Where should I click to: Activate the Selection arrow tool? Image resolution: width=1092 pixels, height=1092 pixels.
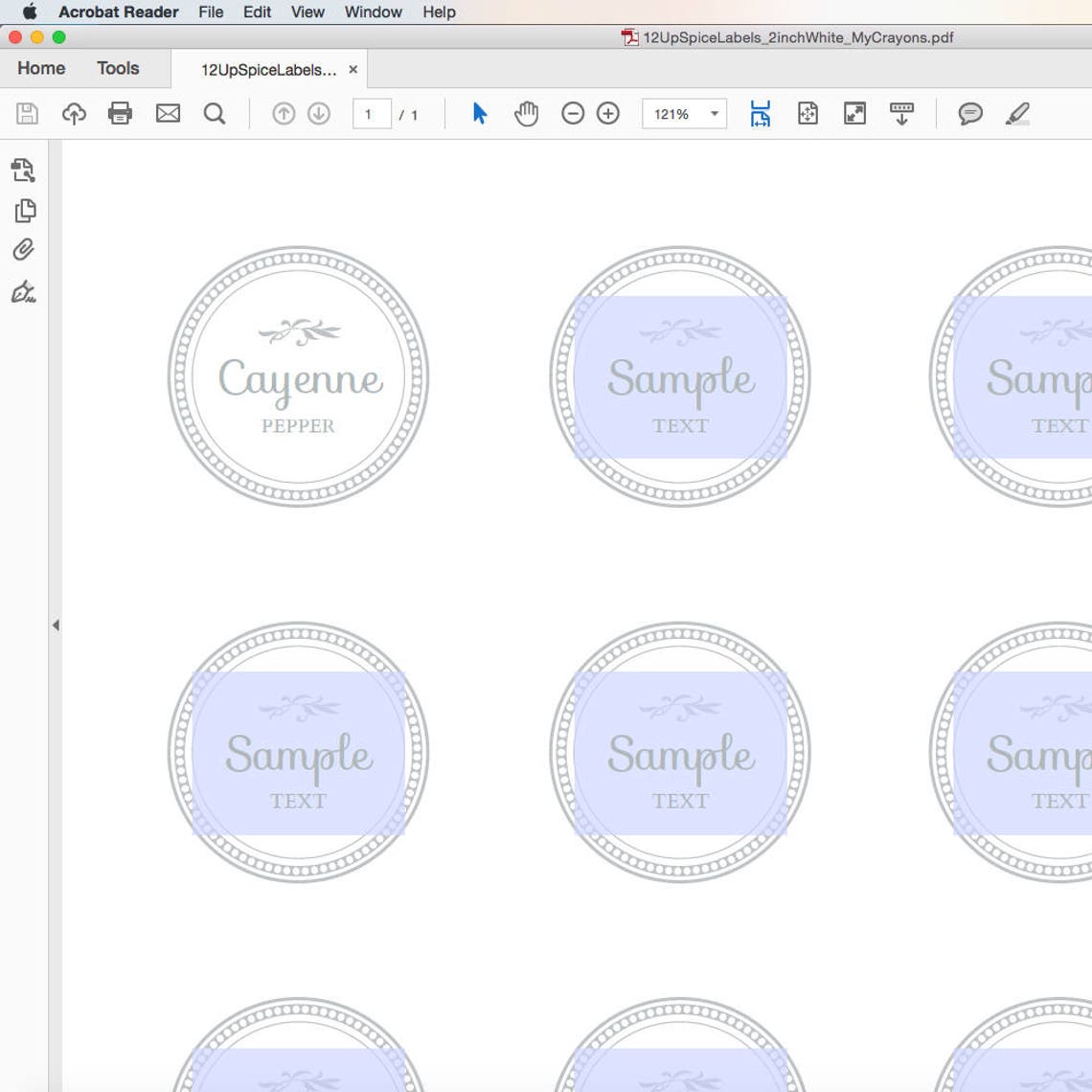click(x=479, y=113)
